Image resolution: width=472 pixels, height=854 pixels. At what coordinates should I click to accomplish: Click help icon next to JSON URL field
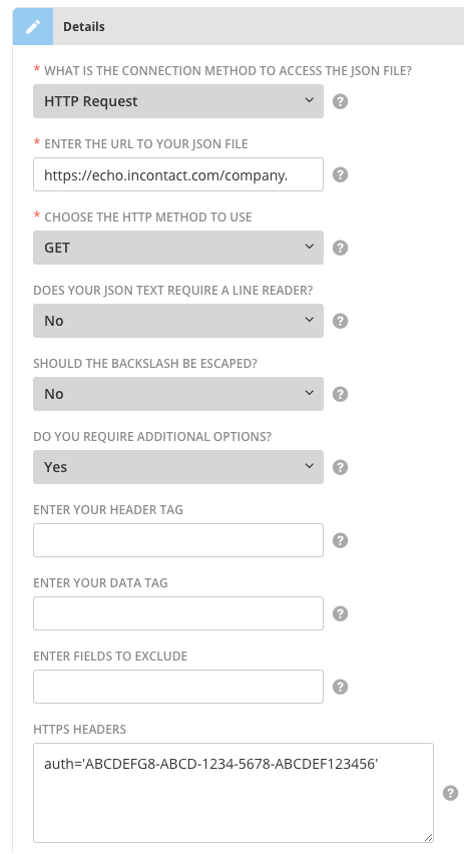[340, 174]
